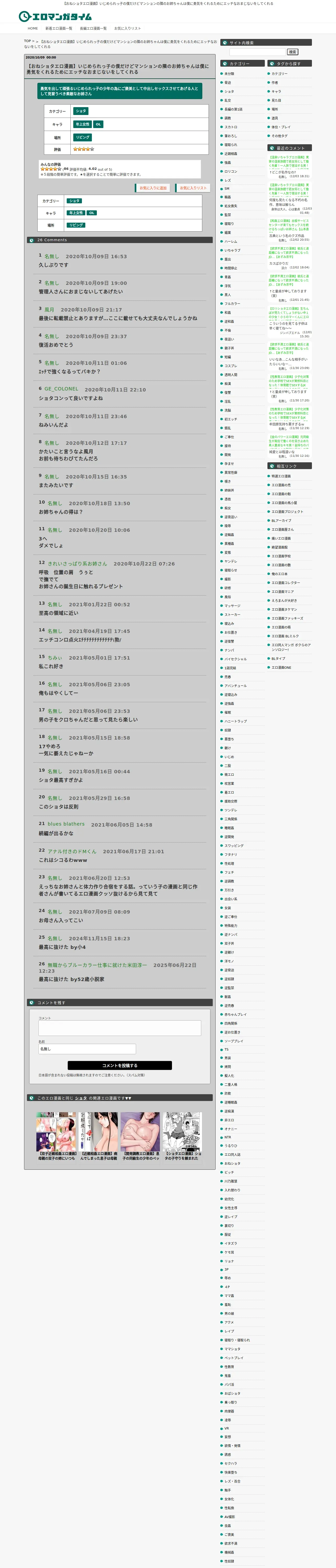Click the OL tag in キャラ row
The width and height of the screenshot is (336, 1568).
[x=98, y=124]
